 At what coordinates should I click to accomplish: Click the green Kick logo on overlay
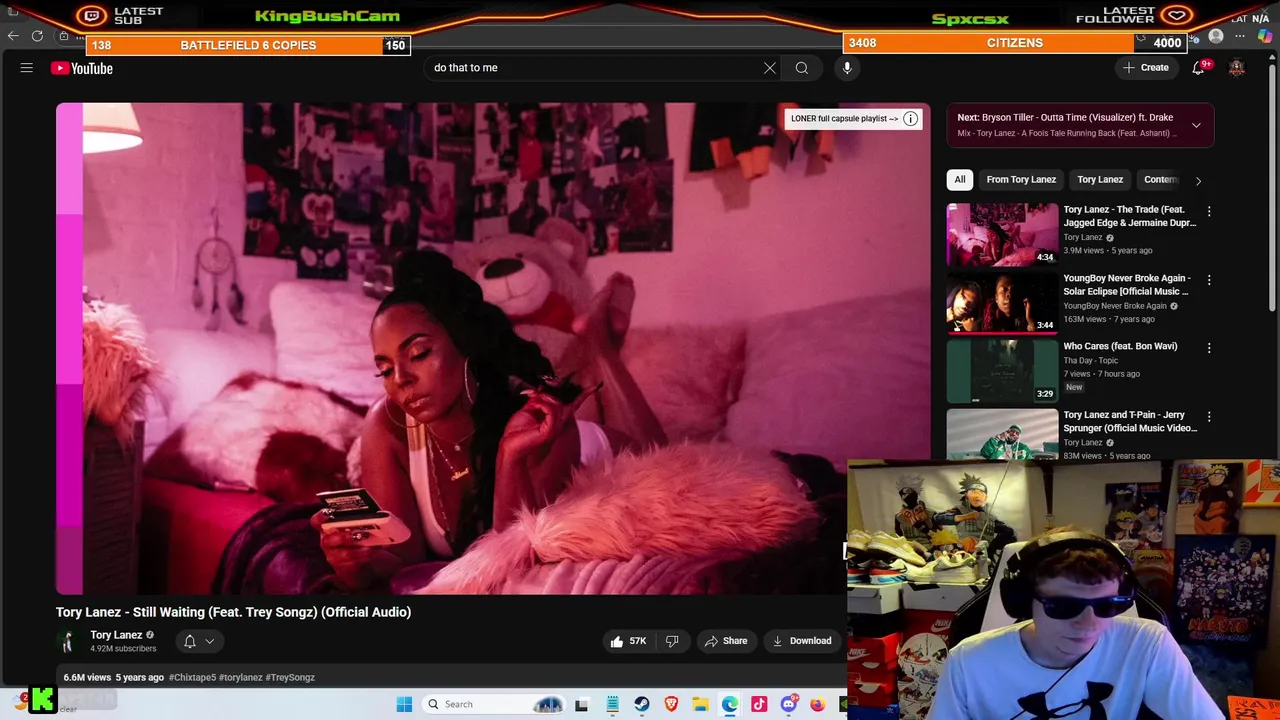[42, 700]
